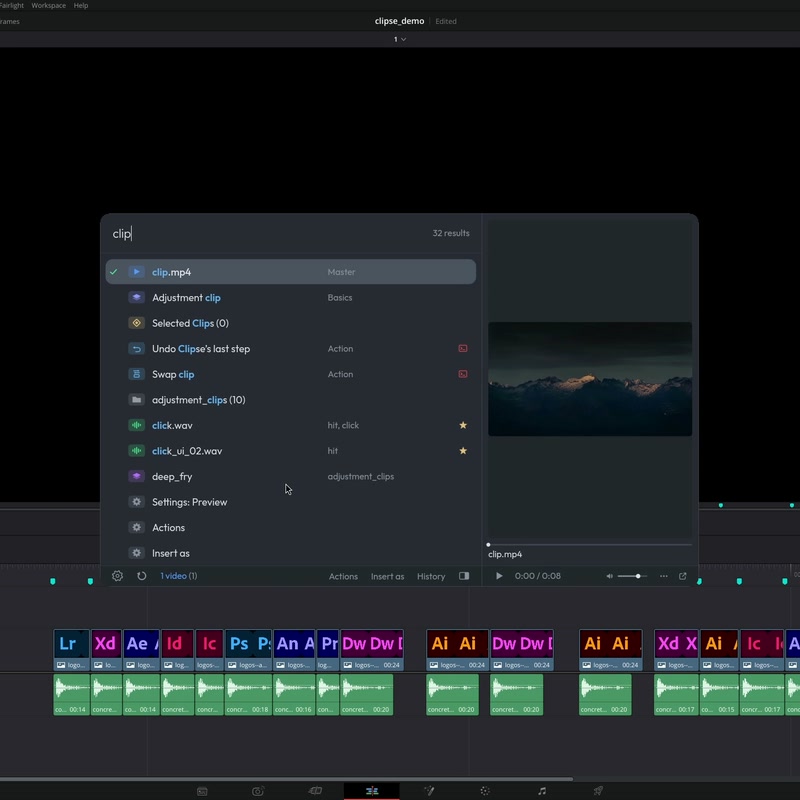Click the undo arrow icon on Undo Clipse's row

point(136,348)
